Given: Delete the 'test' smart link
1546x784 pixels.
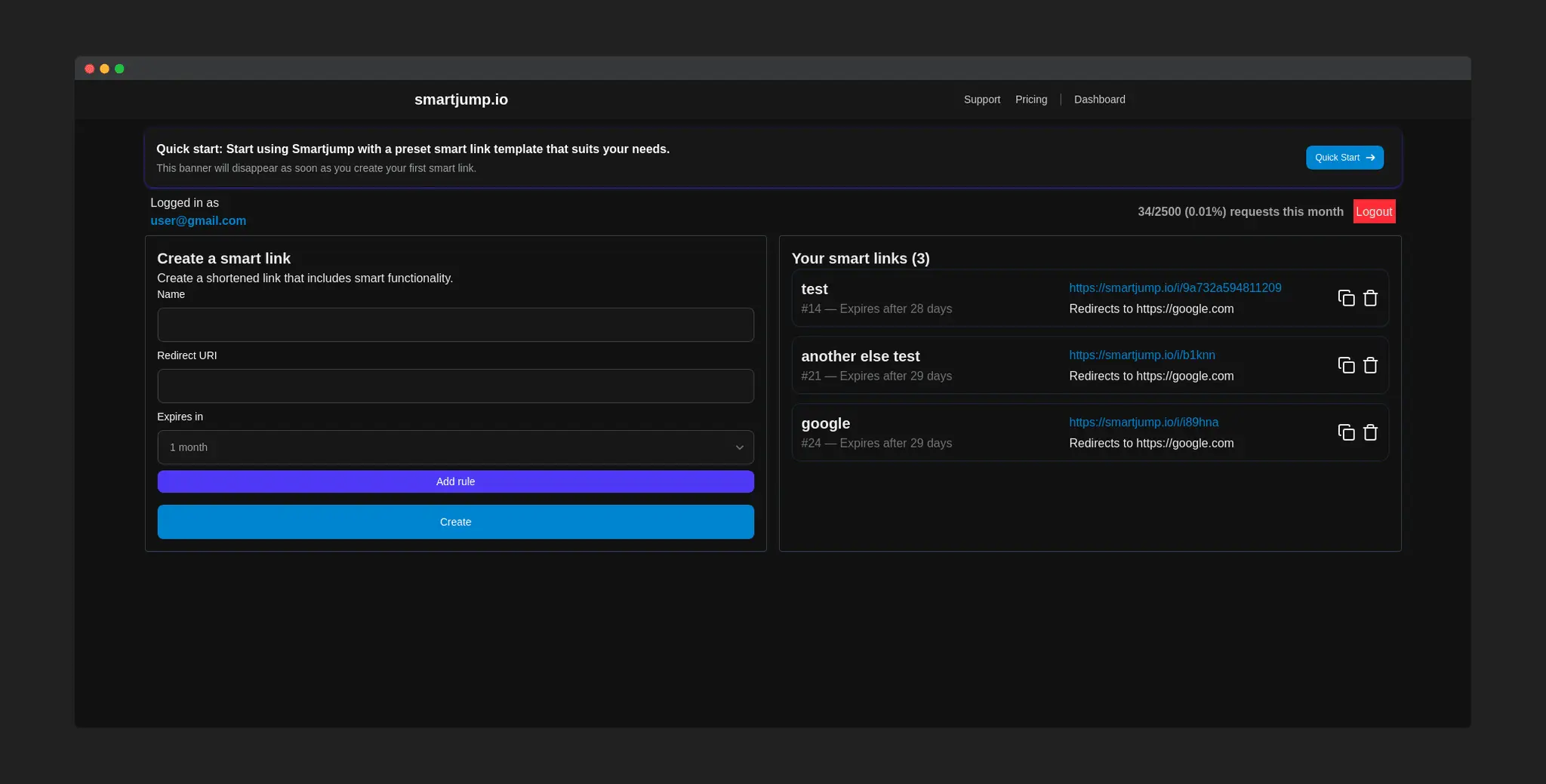Looking at the screenshot, I should [x=1370, y=298].
